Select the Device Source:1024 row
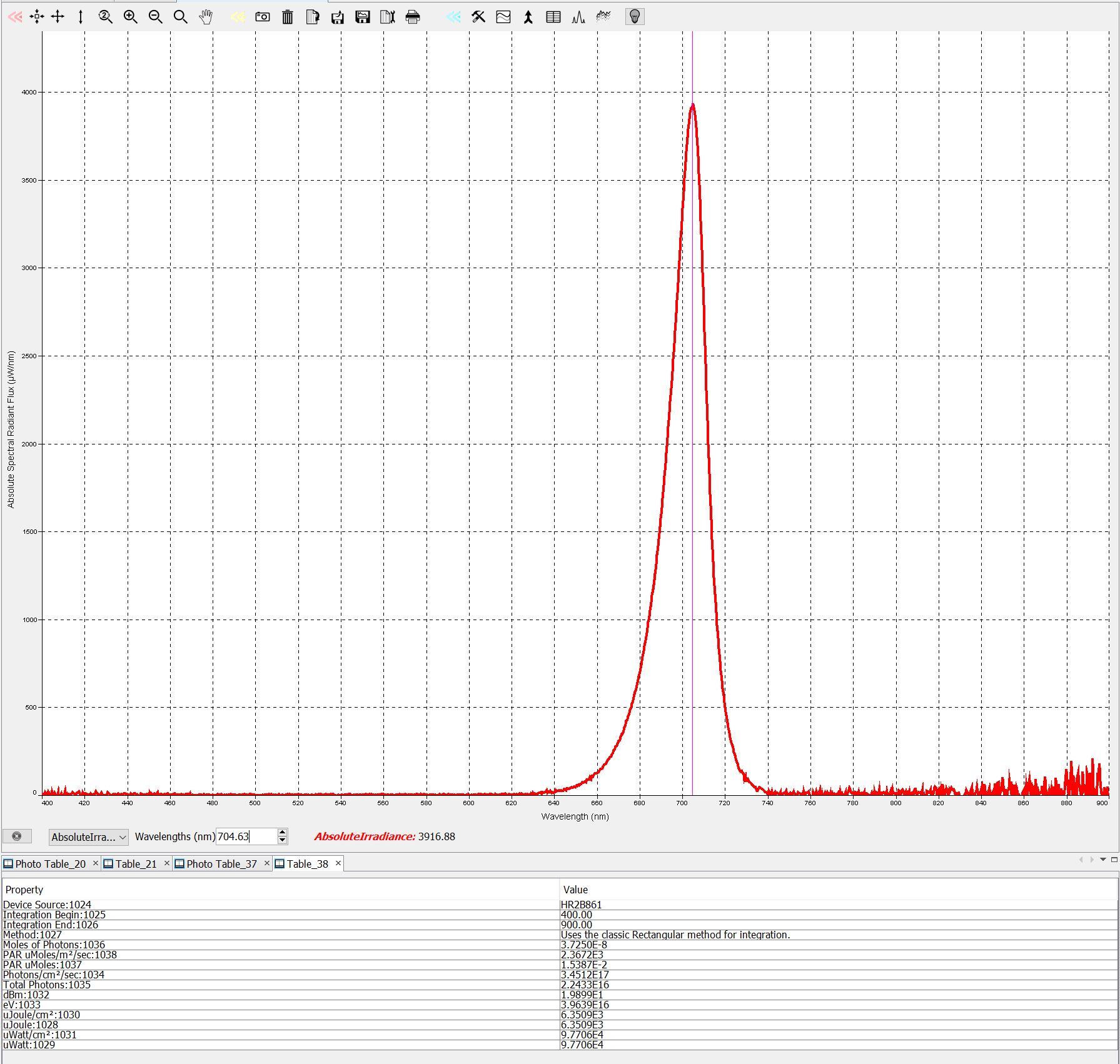The image size is (1120, 1064). [x=560, y=905]
